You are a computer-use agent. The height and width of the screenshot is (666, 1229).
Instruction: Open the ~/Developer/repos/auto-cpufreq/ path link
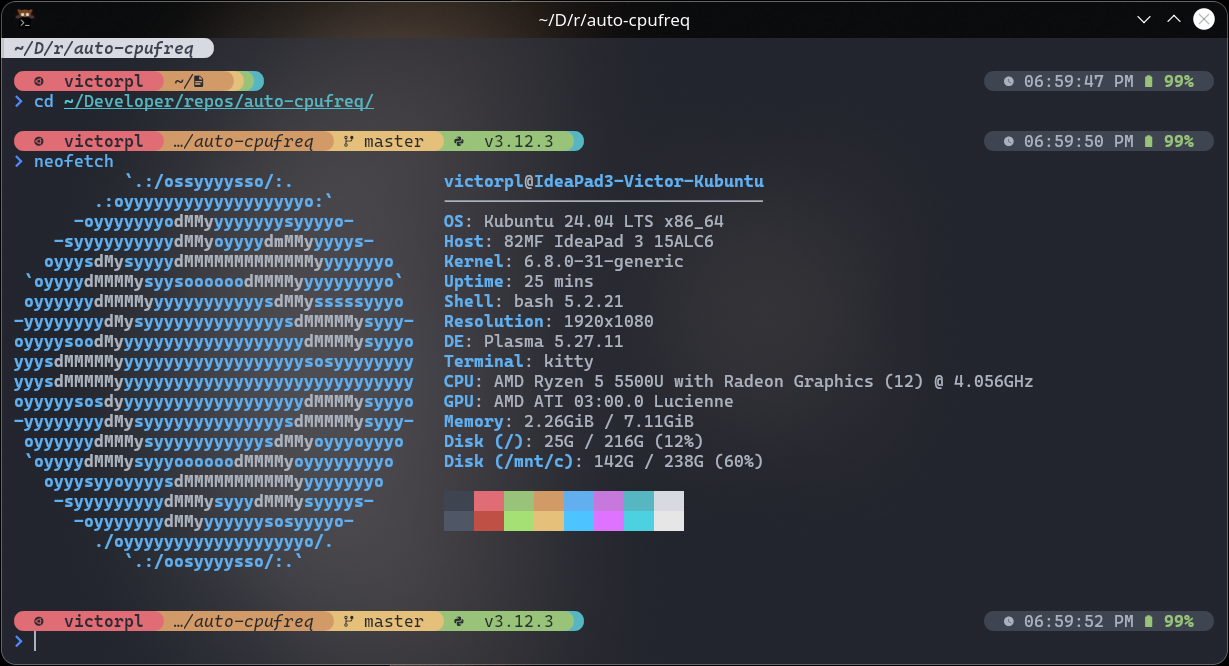click(218, 101)
